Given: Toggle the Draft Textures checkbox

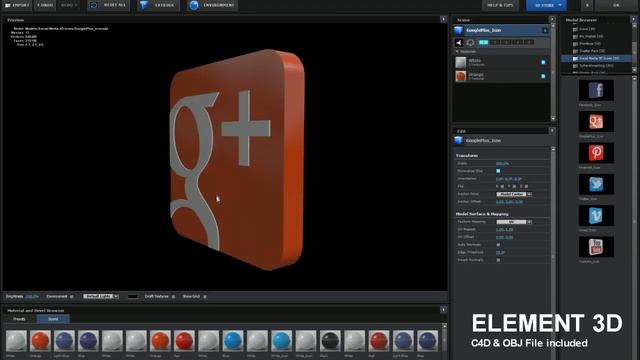Looking at the screenshot, I should pyautogui.click(x=173, y=297).
